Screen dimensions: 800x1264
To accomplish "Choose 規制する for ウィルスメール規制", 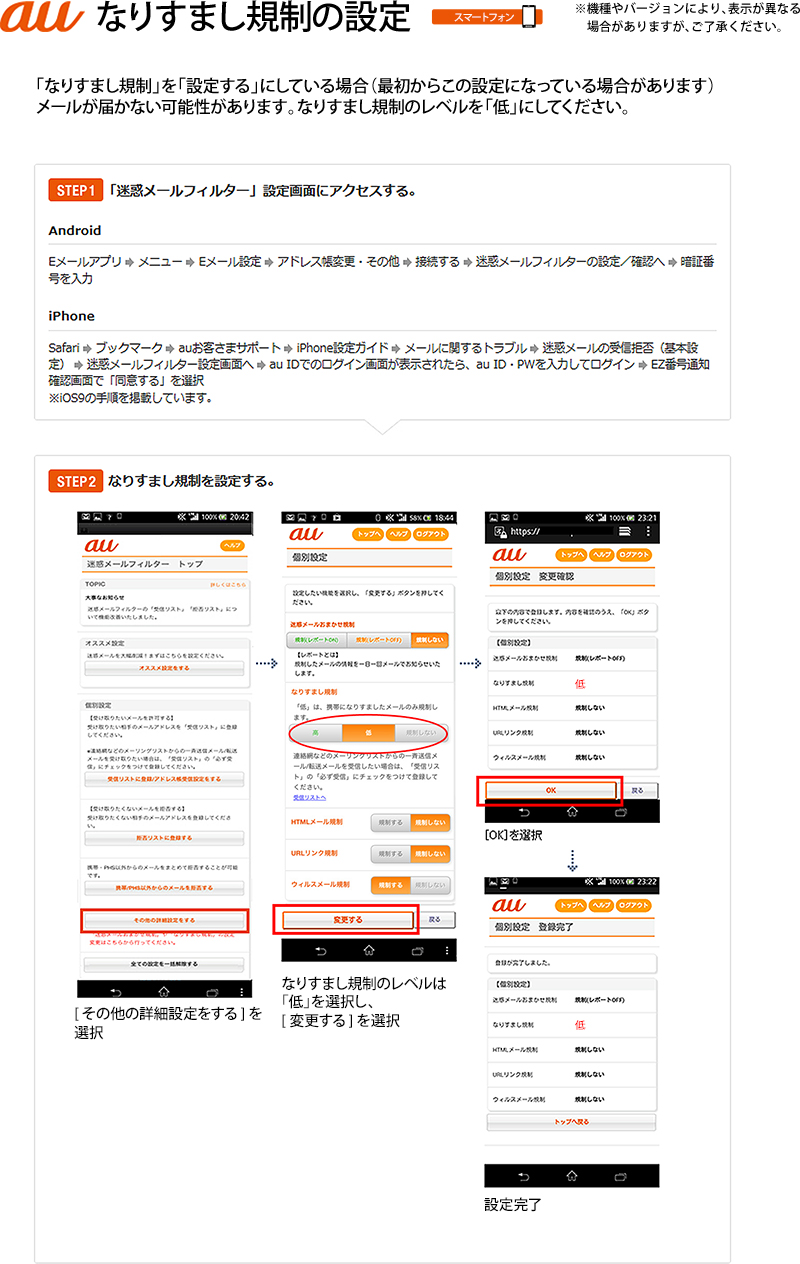I will click(x=391, y=885).
